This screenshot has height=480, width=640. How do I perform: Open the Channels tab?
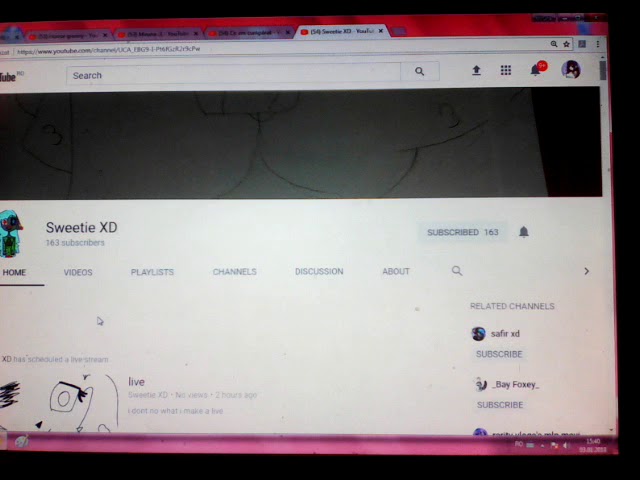click(235, 271)
